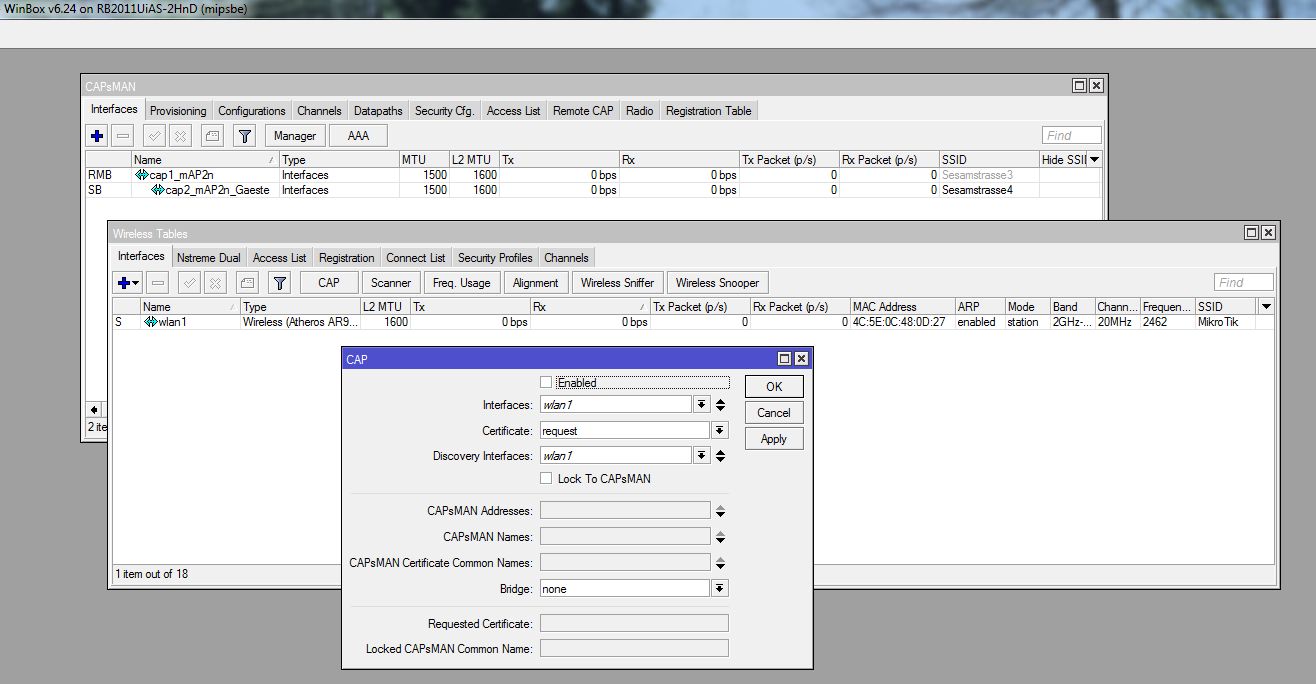Click the Find field in CAPsMAN window
Screen dimensions: 1316x684
click(1071, 136)
